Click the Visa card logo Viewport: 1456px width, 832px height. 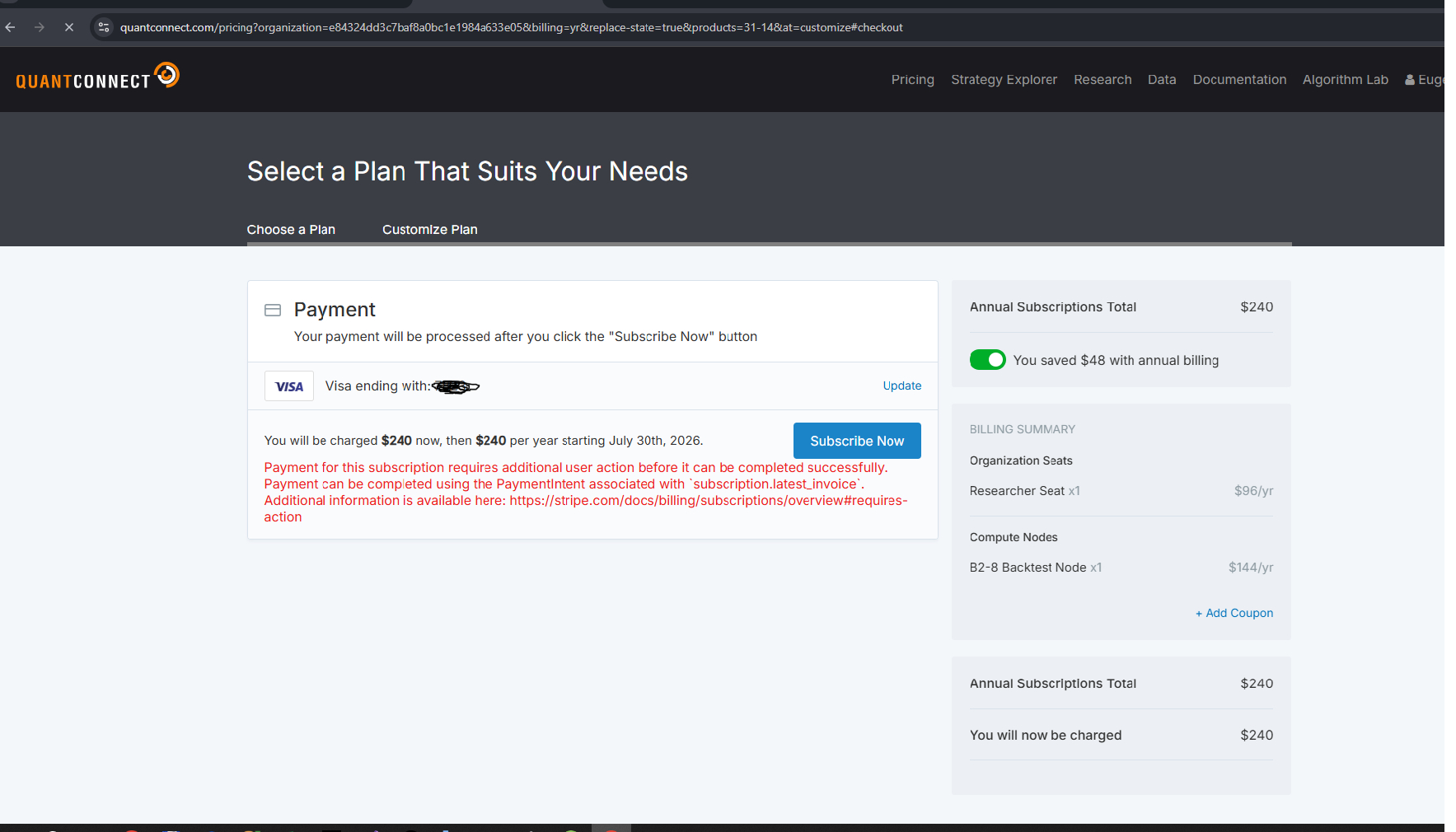[288, 386]
